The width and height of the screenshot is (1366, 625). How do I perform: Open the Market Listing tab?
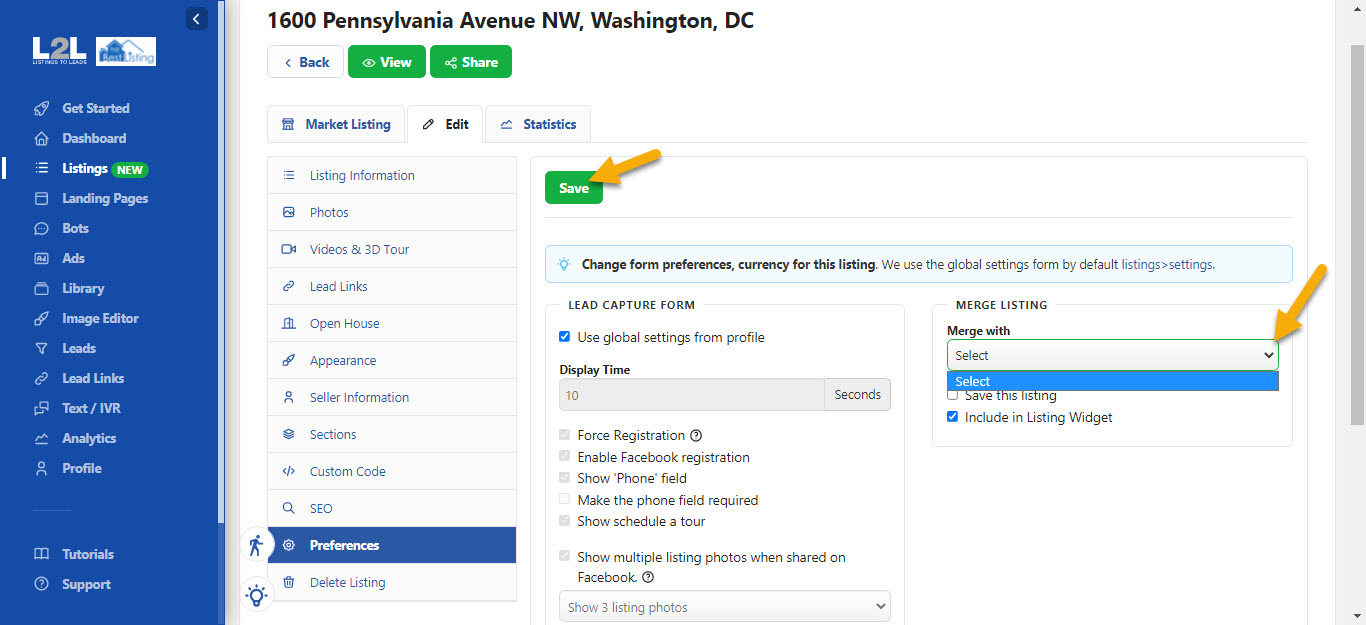(336, 124)
